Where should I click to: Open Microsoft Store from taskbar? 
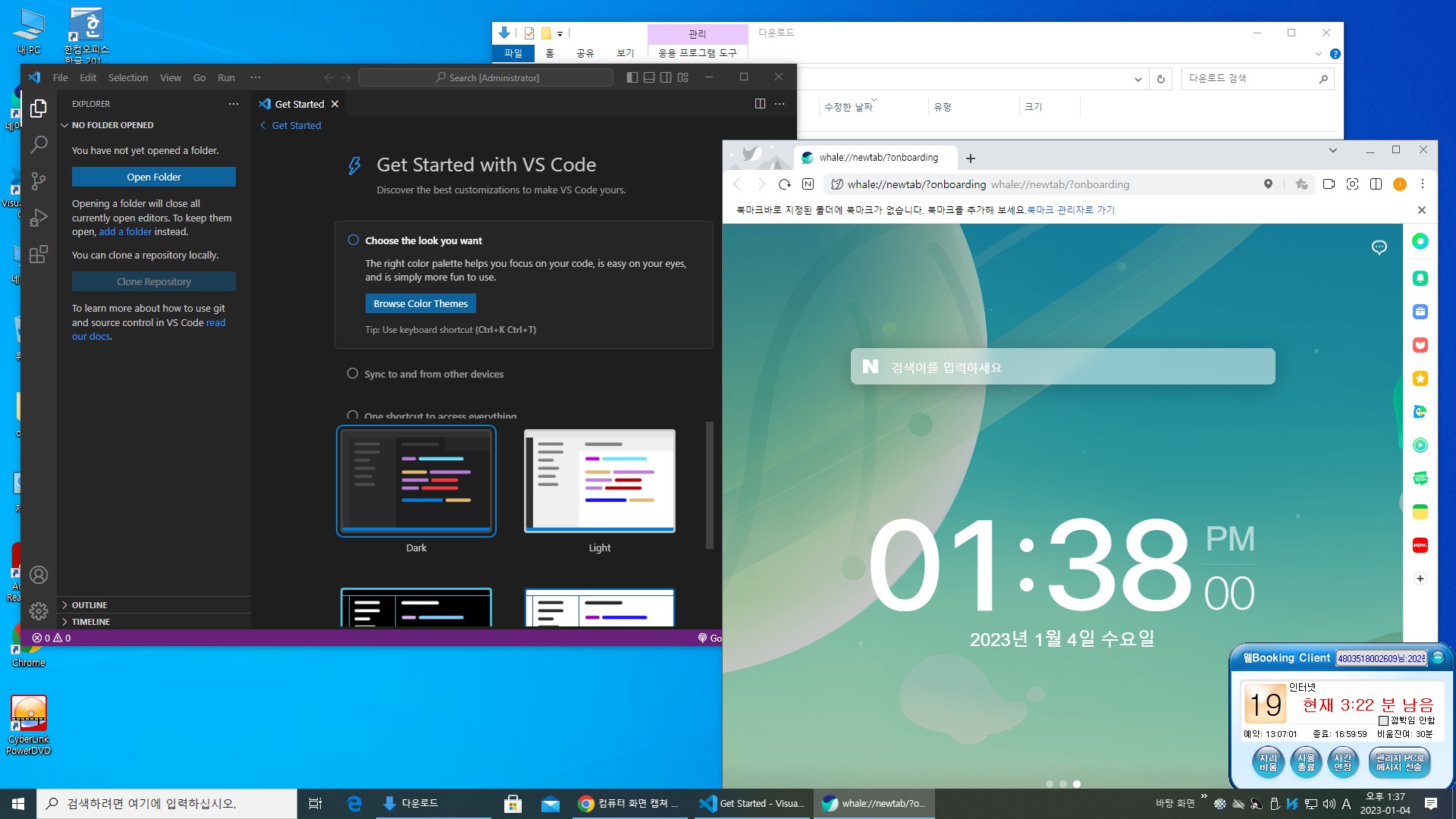coord(513,804)
